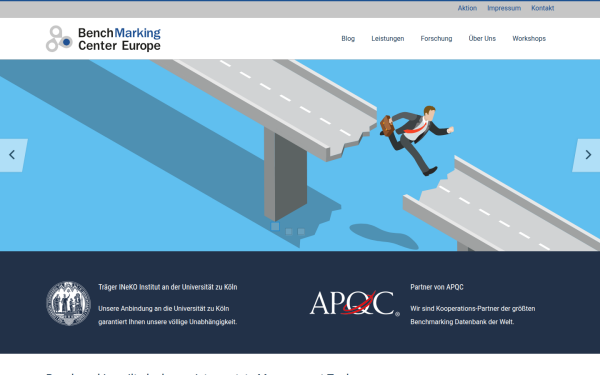The height and width of the screenshot is (375, 600).
Task: Click 'Träger INeKO Institut an der Universität zu Köln'
Action: pyautogui.click(x=168, y=287)
